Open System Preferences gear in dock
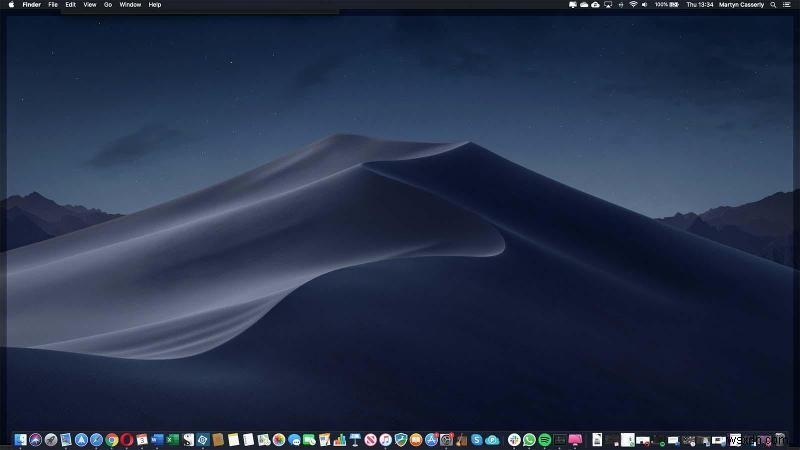The image size is (800, 450). click(446, 440)
